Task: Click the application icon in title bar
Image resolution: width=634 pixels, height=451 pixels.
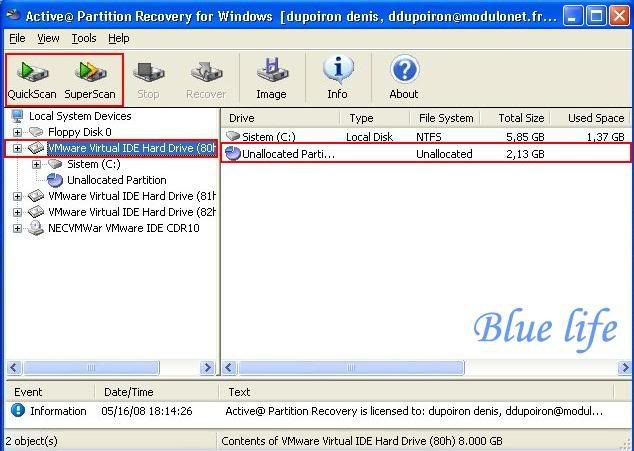Action: pos(13,15)
